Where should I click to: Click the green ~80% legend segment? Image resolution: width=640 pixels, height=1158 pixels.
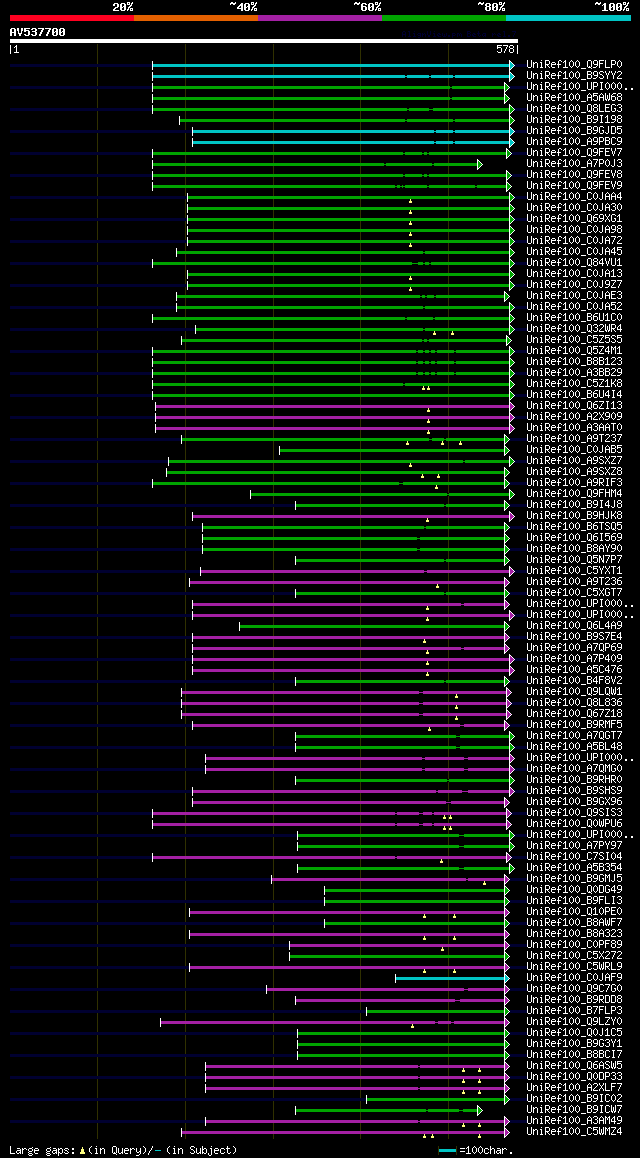click(x=444, y=17)
